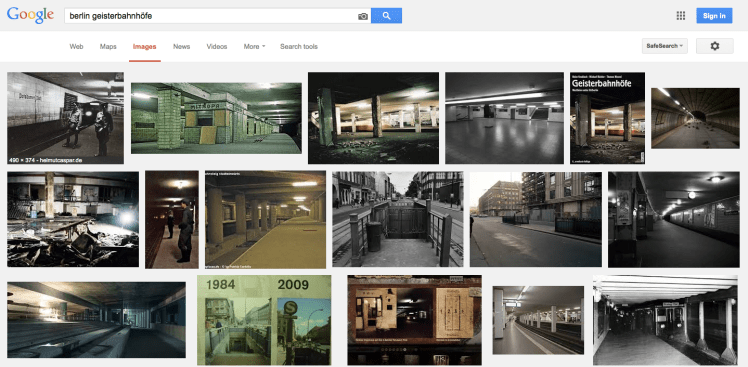This screenshot has width=748, height=367.
Task: Switch to the Maps tab
Action: (108, 47)
